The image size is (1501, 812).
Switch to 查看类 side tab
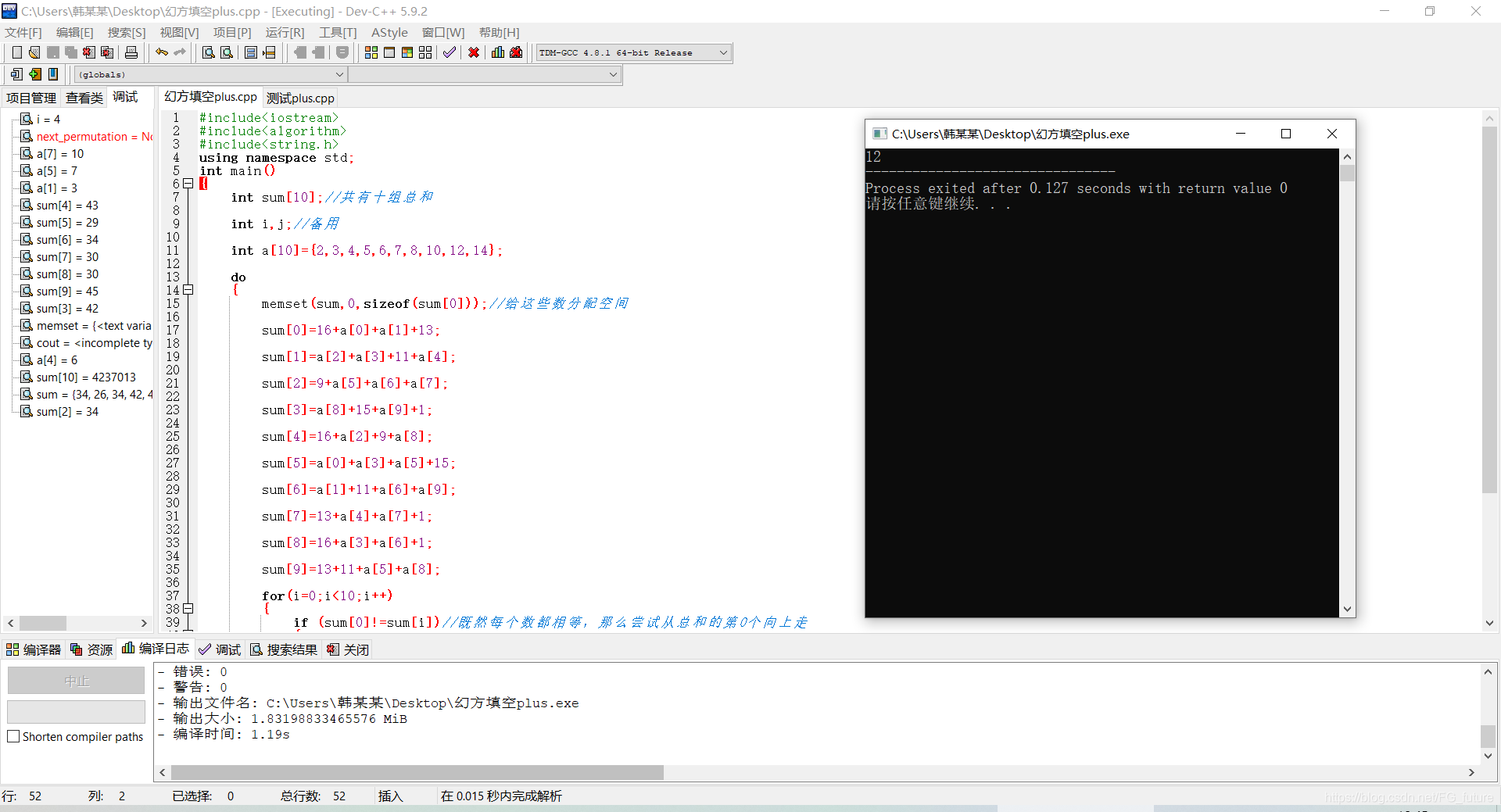84,98
